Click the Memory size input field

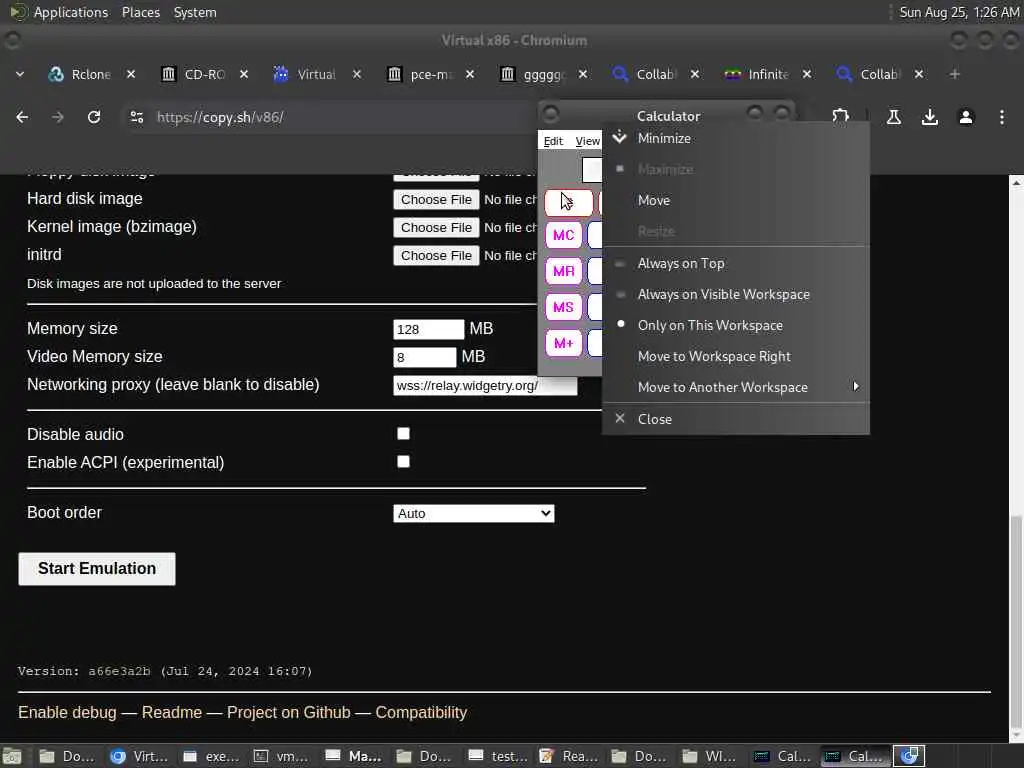pyautogui.click(x=428, y=329)
